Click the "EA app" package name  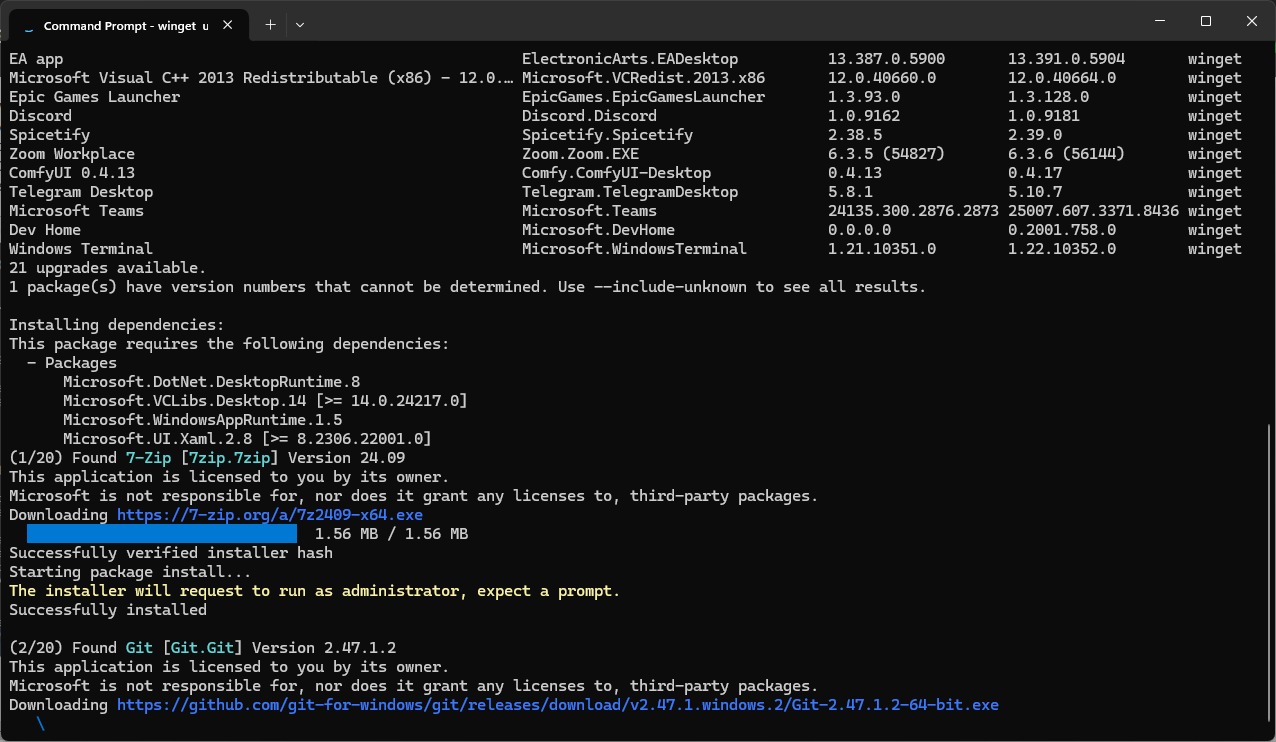[36, 59]
